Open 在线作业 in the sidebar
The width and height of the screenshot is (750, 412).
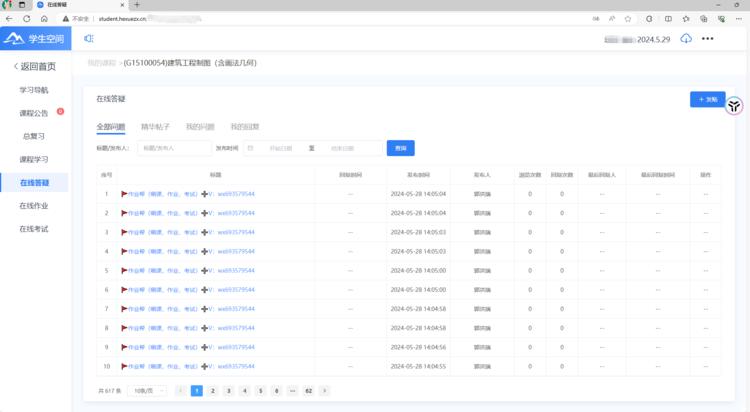34,206
